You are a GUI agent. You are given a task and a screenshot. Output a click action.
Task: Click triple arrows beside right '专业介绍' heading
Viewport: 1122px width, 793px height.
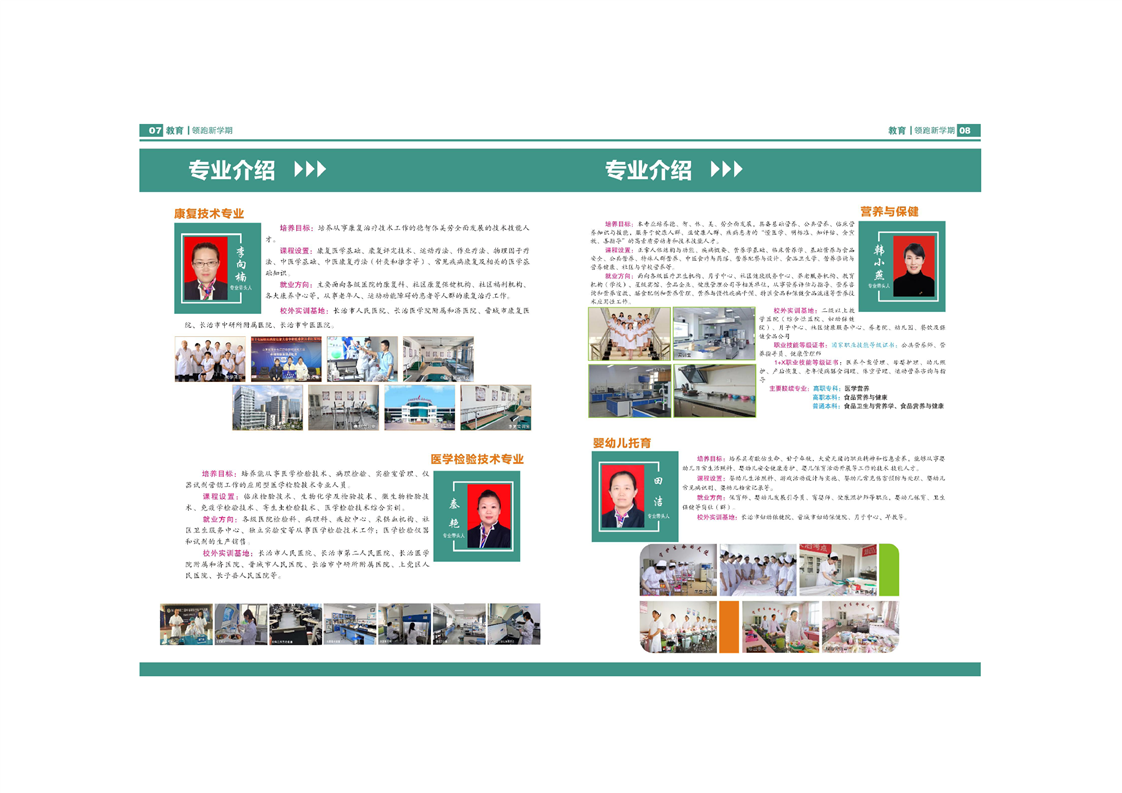[x=727, y=170]
